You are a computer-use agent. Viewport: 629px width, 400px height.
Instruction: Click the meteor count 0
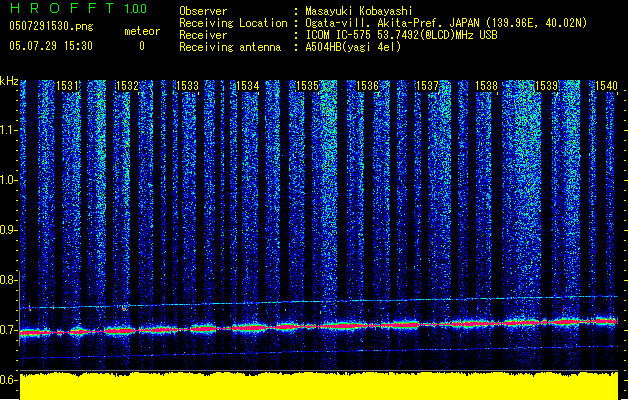142,46
